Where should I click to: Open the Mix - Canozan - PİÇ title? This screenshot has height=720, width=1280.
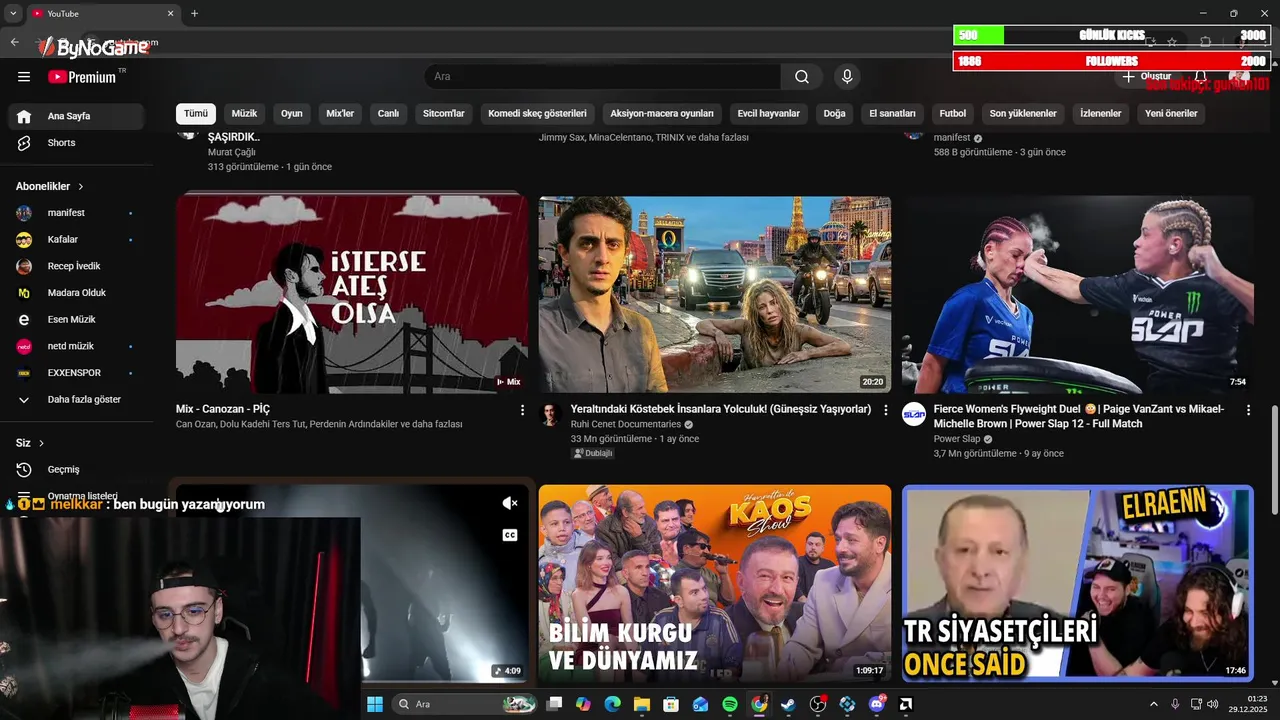[223, 409]
